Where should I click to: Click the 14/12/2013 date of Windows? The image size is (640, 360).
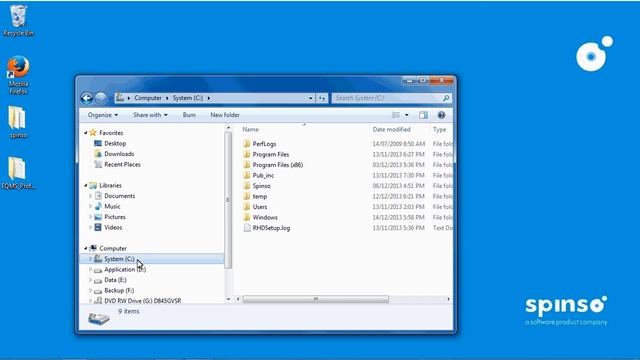398,218
